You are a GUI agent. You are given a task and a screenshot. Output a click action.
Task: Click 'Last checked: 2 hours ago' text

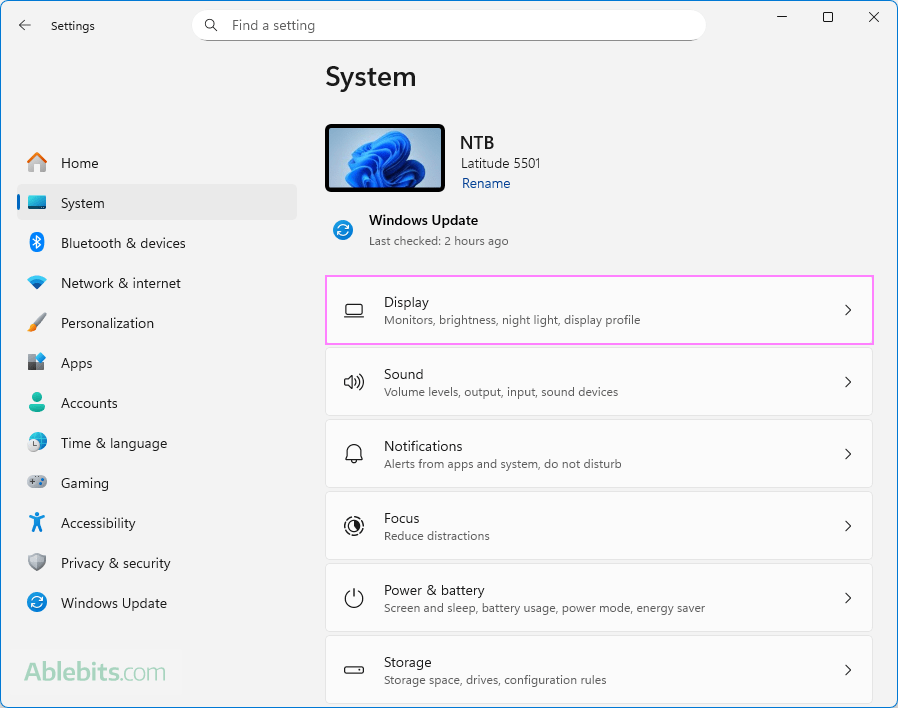(x=439, y=241)
